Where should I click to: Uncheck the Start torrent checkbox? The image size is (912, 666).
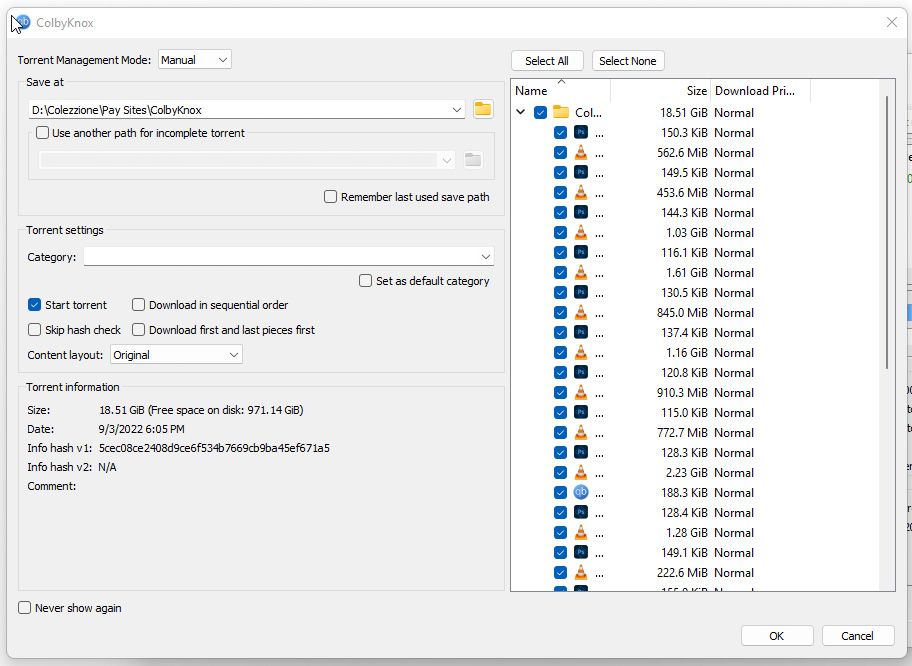tap(35, 305)
